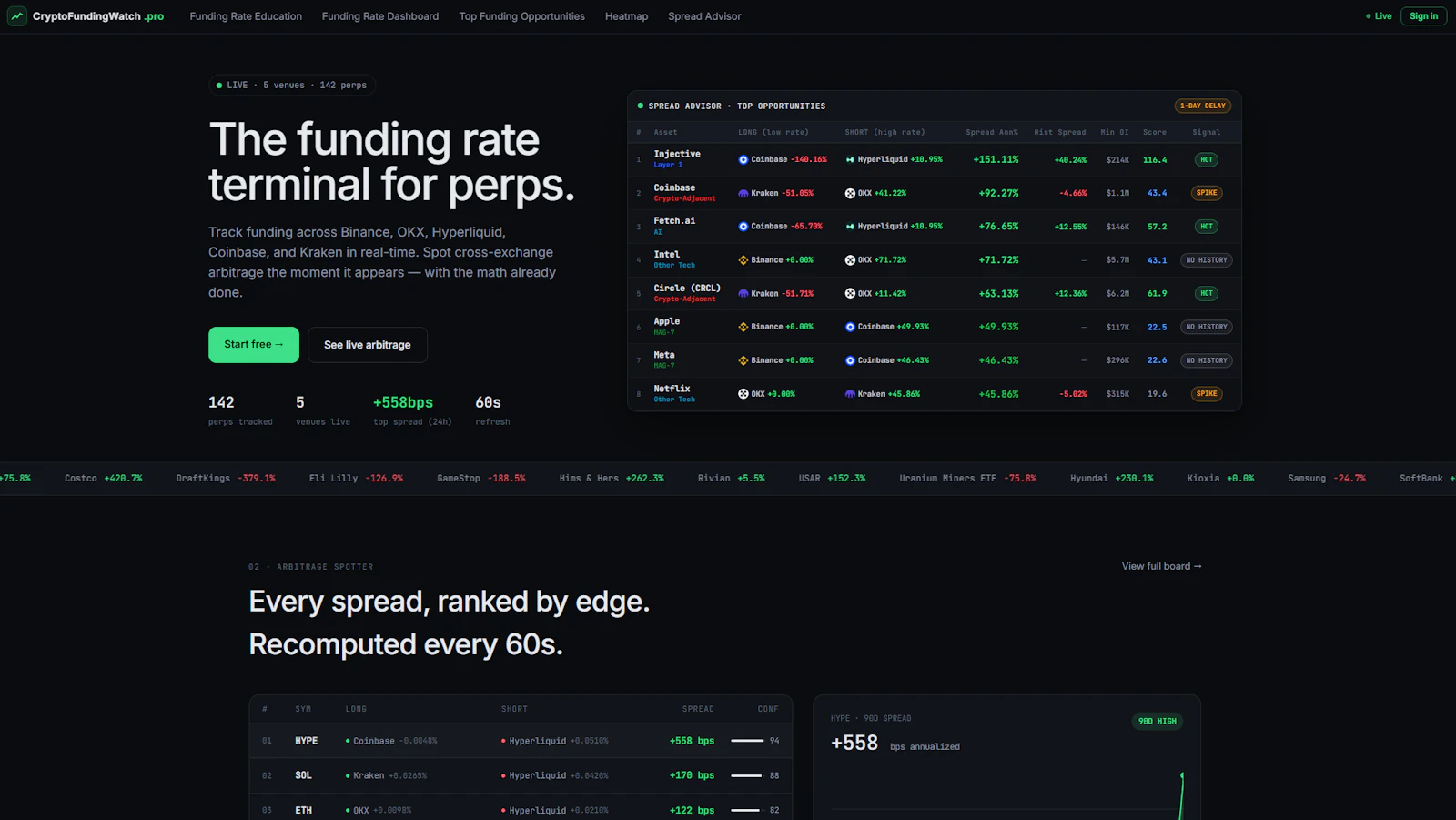
Task: Click OKX icon in Intel row
Action: tap(850, 260)
